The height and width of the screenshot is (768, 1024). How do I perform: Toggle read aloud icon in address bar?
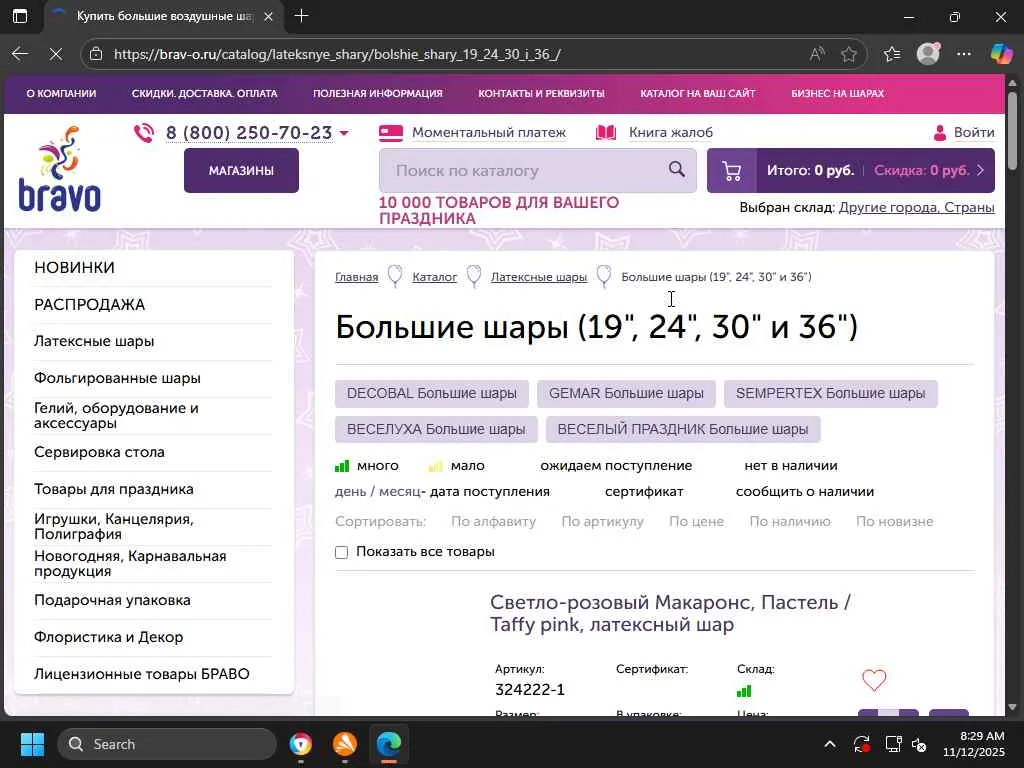point(816,54)
